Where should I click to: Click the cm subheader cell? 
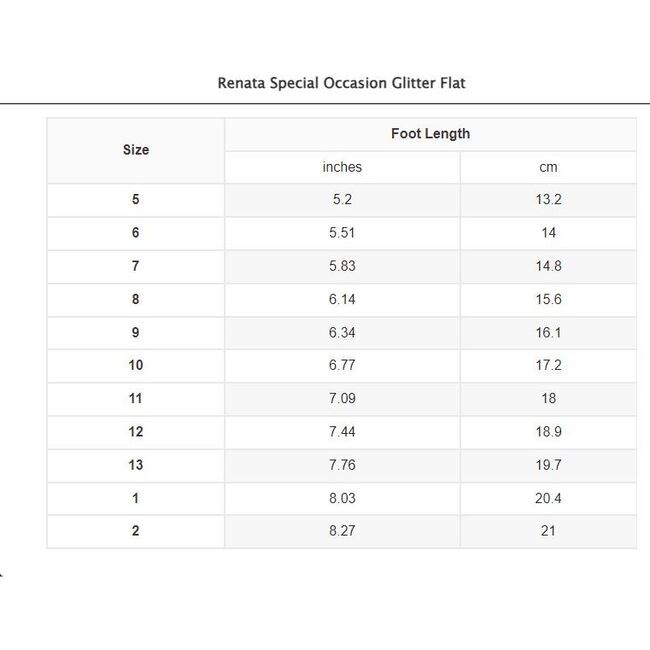tap(548, 167)
